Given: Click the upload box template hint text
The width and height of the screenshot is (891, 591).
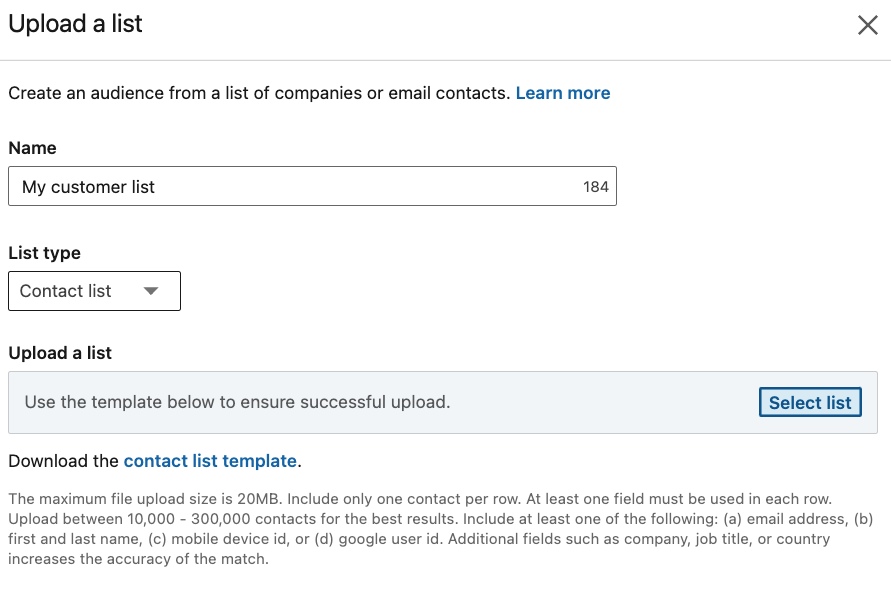Looking at the screenshot, I should point(238,402).
